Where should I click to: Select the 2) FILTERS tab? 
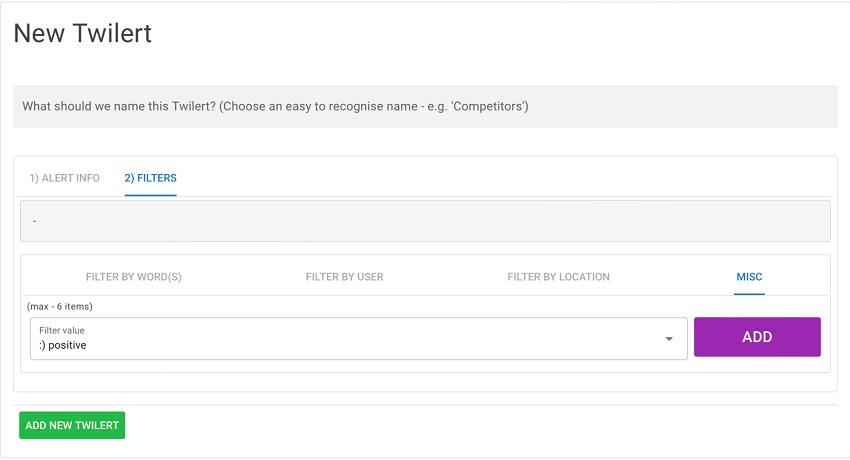[x=151, y=178]
